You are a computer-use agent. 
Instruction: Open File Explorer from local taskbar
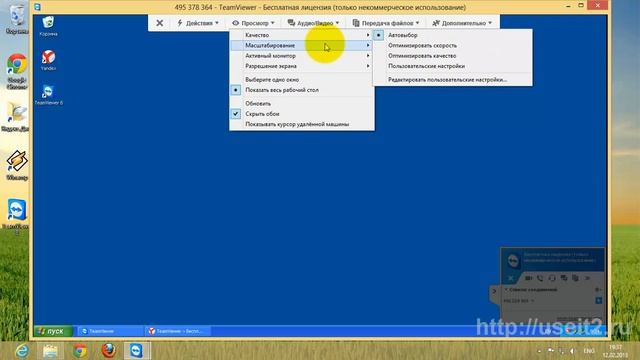(50, 351)
